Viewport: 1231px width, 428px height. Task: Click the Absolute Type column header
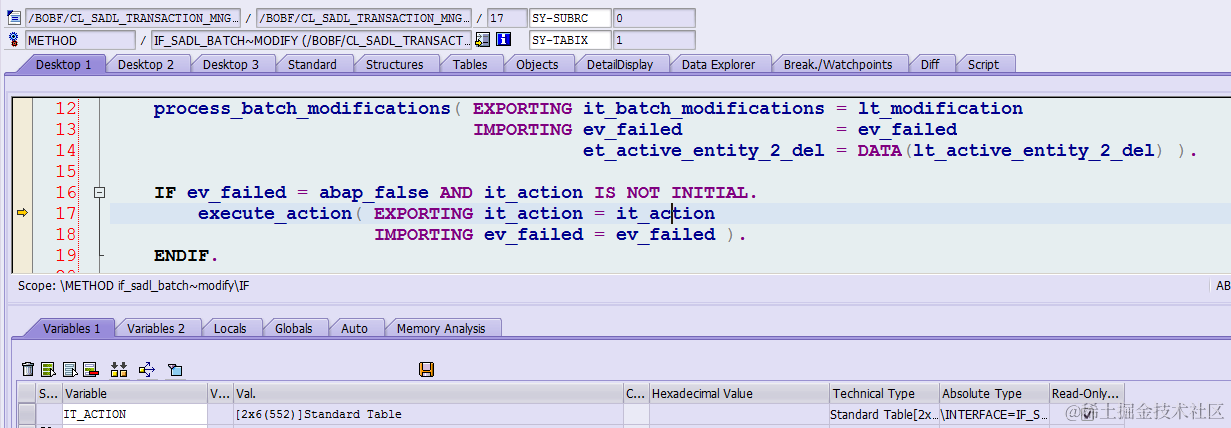[x=995, y=394]
